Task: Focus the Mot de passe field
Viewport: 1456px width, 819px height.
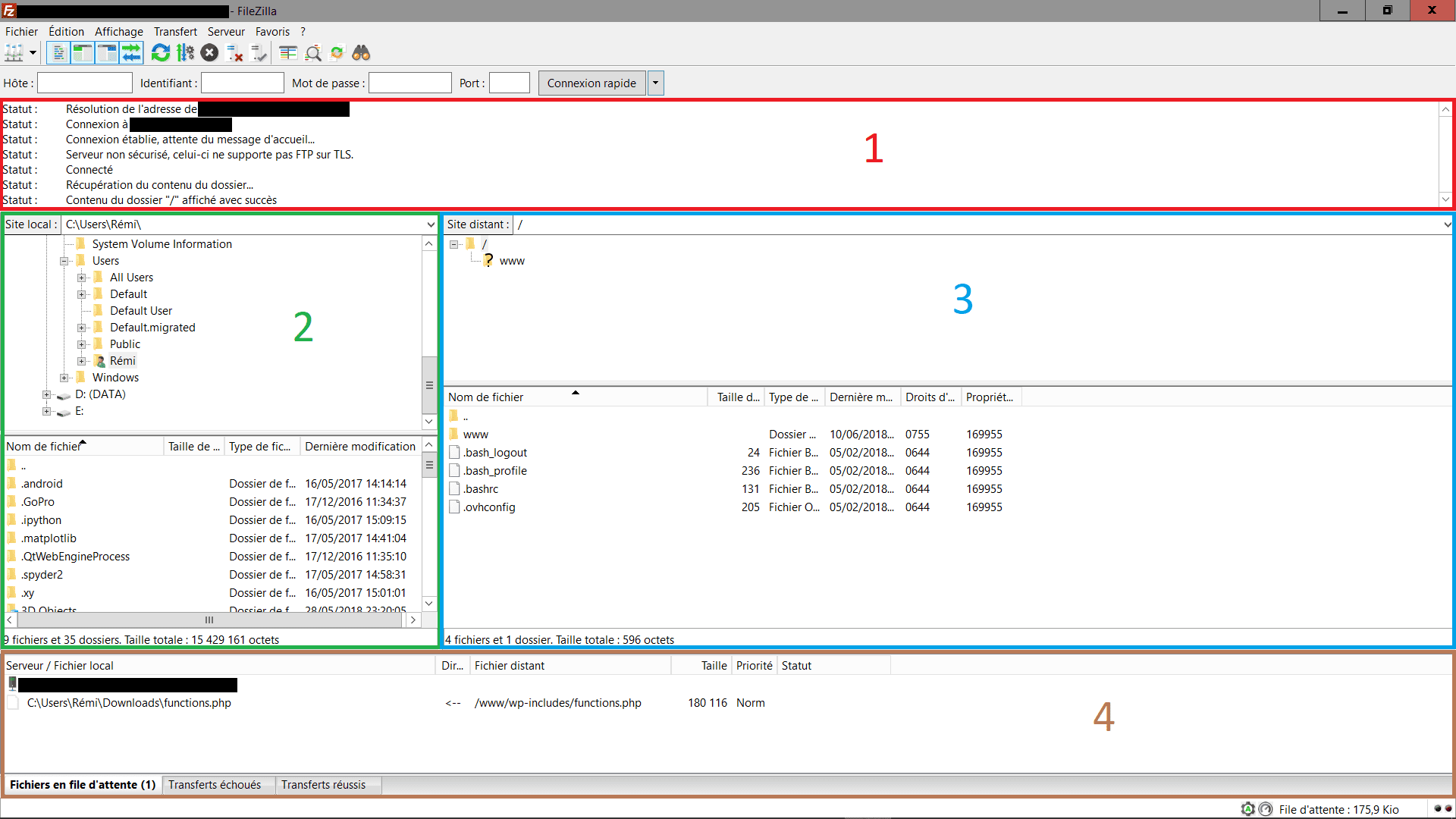Action: coord(410,83)
